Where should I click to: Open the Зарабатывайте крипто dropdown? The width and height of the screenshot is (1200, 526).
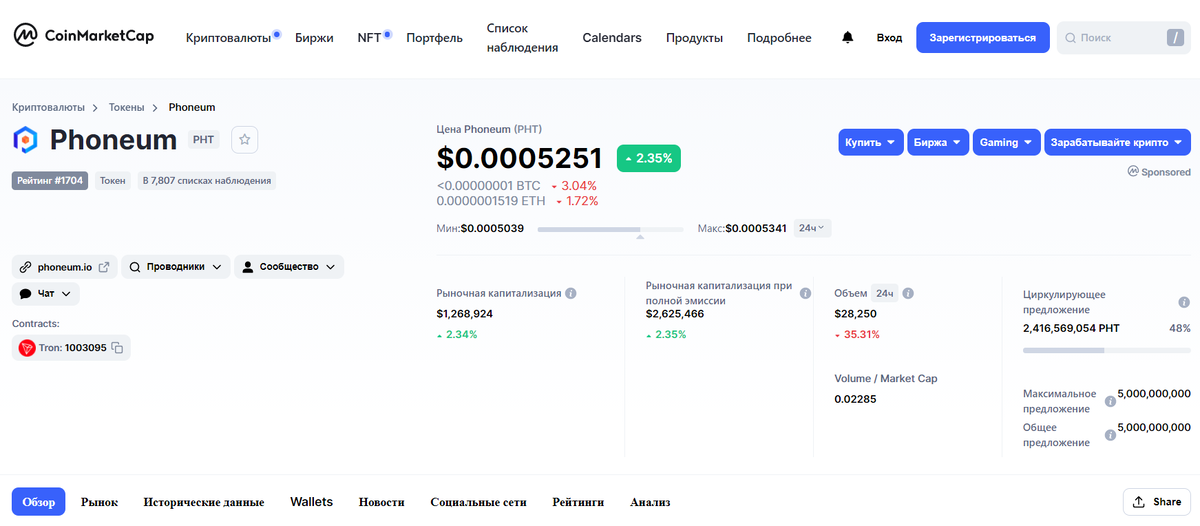tap(1118, 142)
